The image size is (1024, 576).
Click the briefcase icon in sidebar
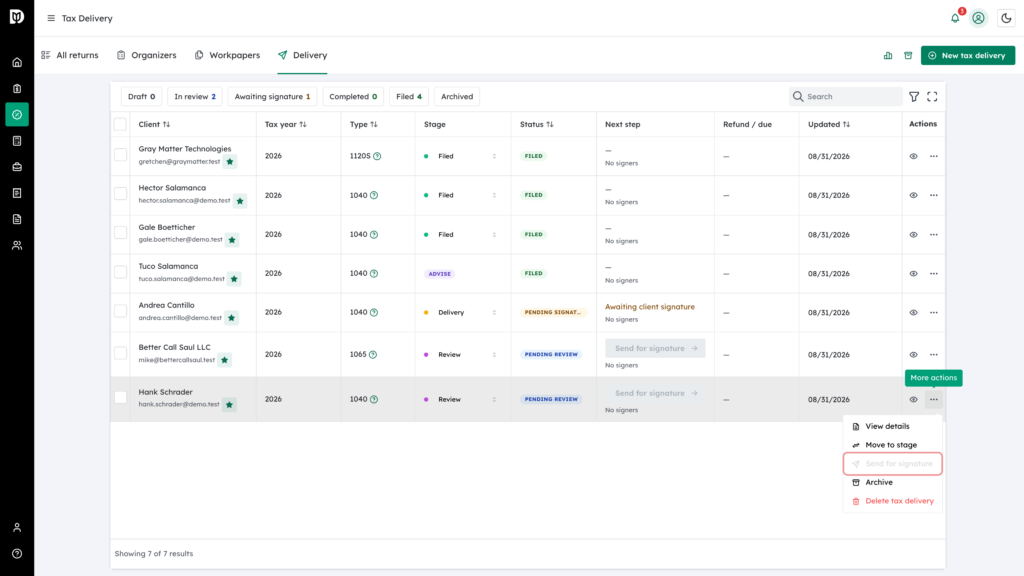tap(17, 167)
